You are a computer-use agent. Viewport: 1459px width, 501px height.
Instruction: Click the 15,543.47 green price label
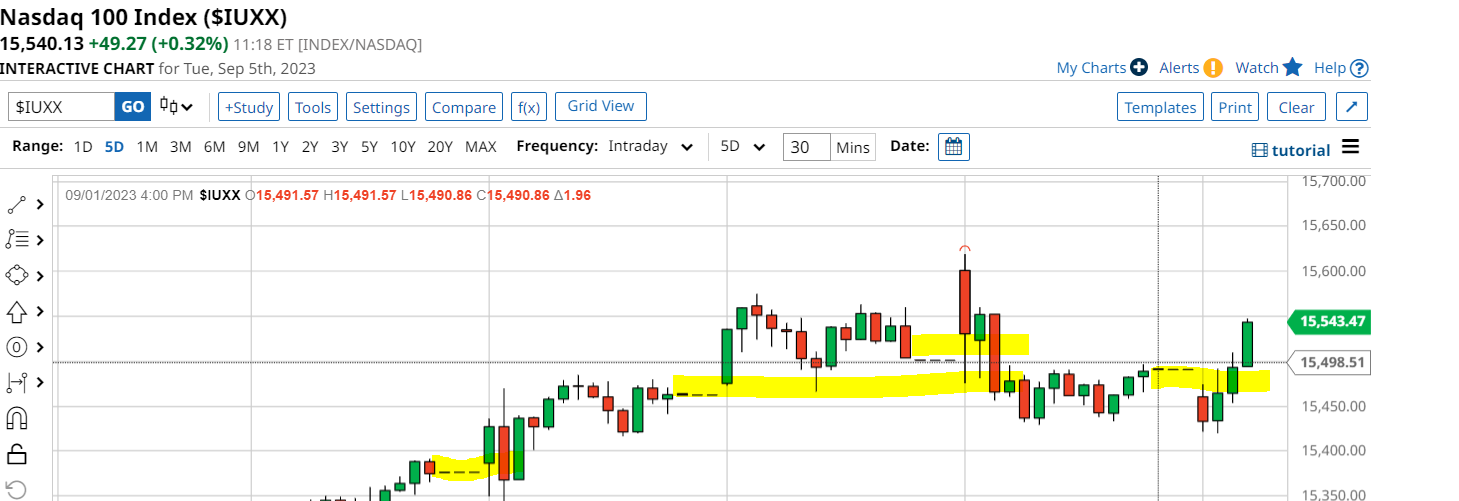[x=1328, y=321]
